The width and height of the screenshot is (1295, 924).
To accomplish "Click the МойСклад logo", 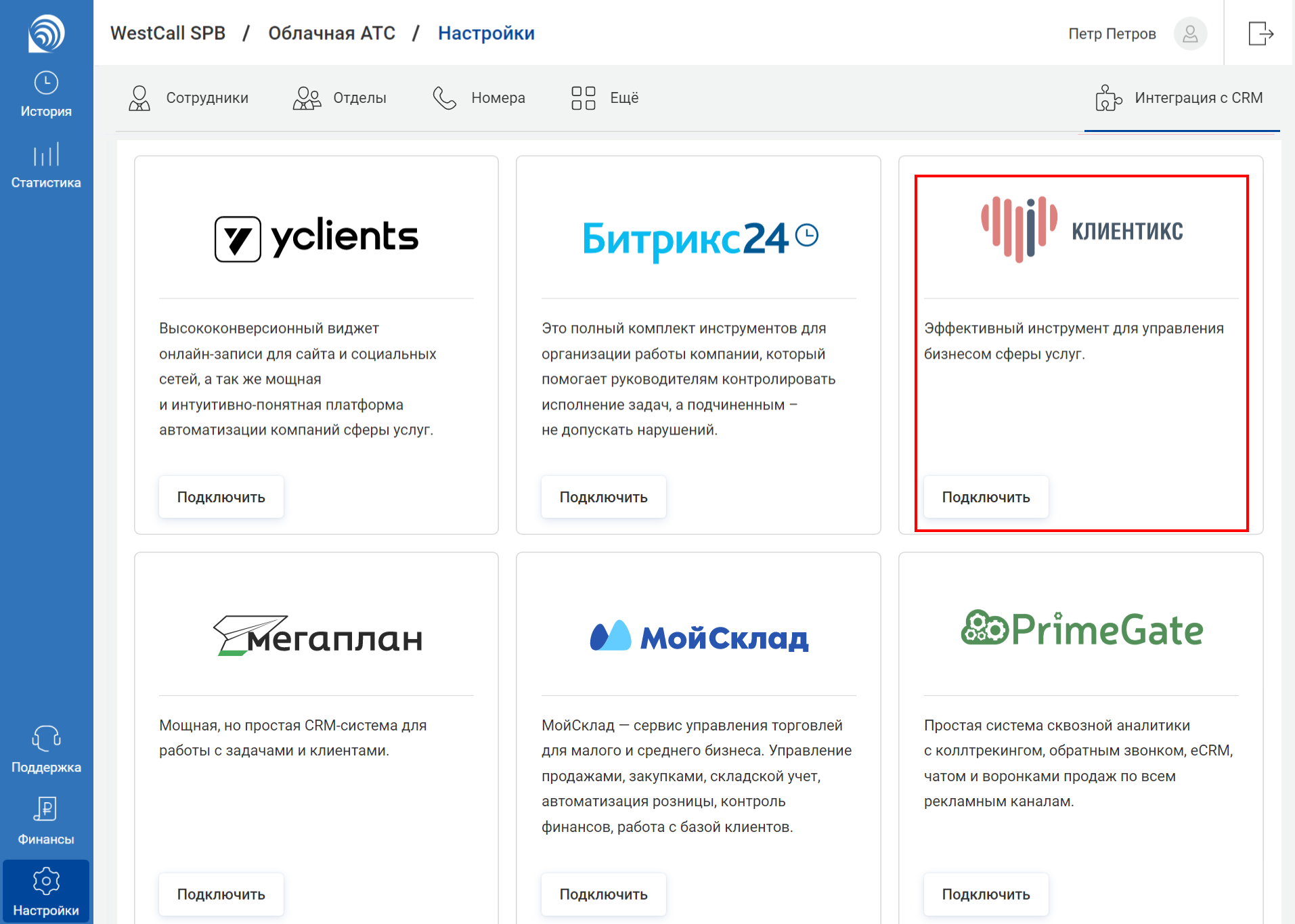I will tap(699, 636).
